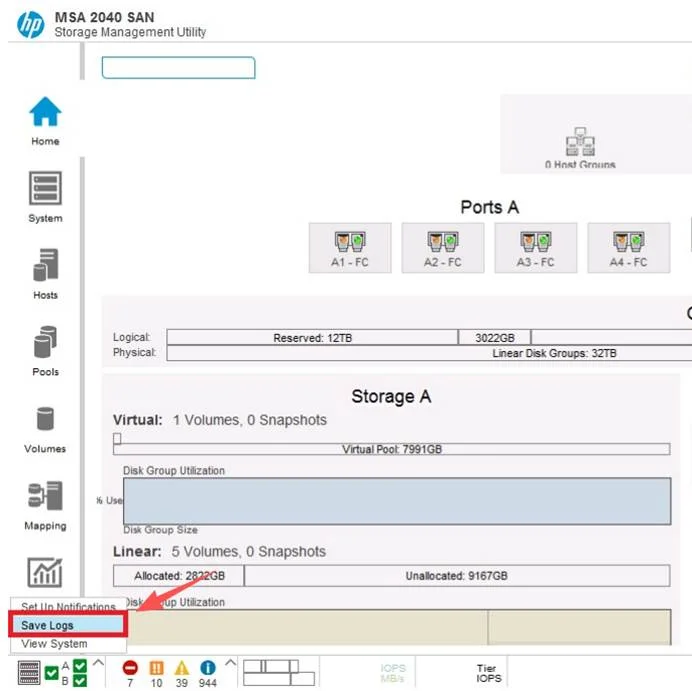Open the Hosts topic in sidebar
692x691 pixels.
point(45,274)
